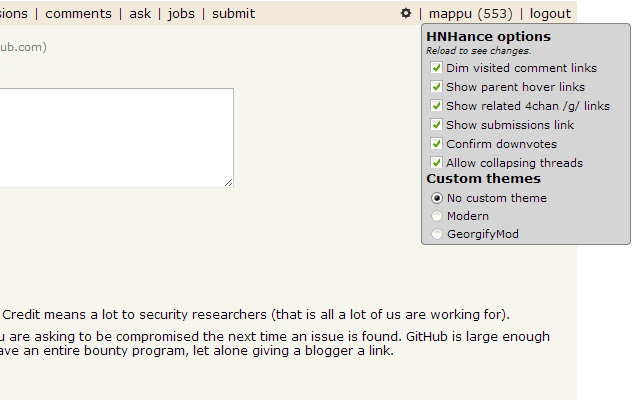Click the logout link
The height and width of the screenshot is (400, 640).
click(550, 14)
